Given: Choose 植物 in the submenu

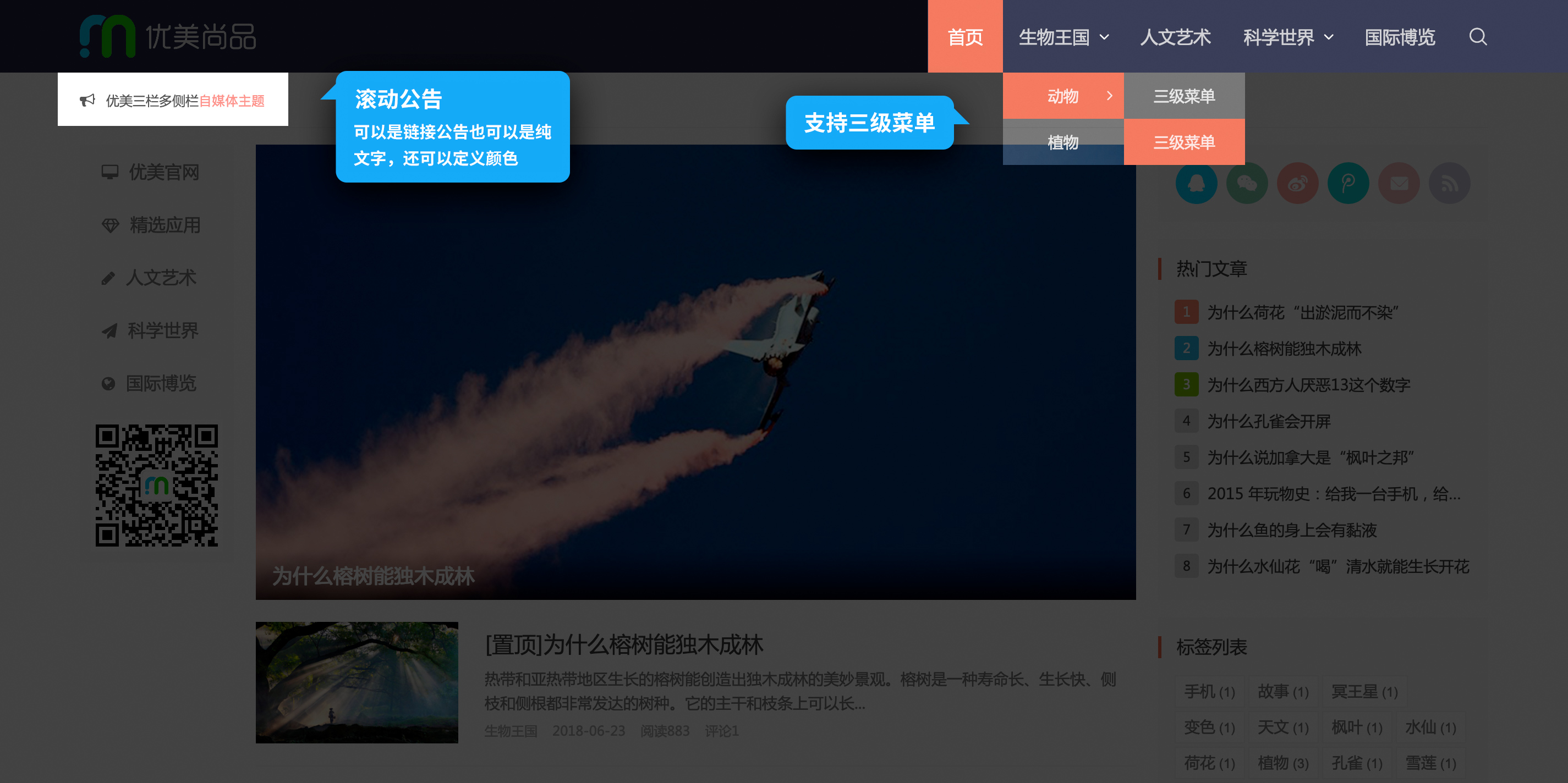Looking at the screenshot, I should (x=1063, y=142).
